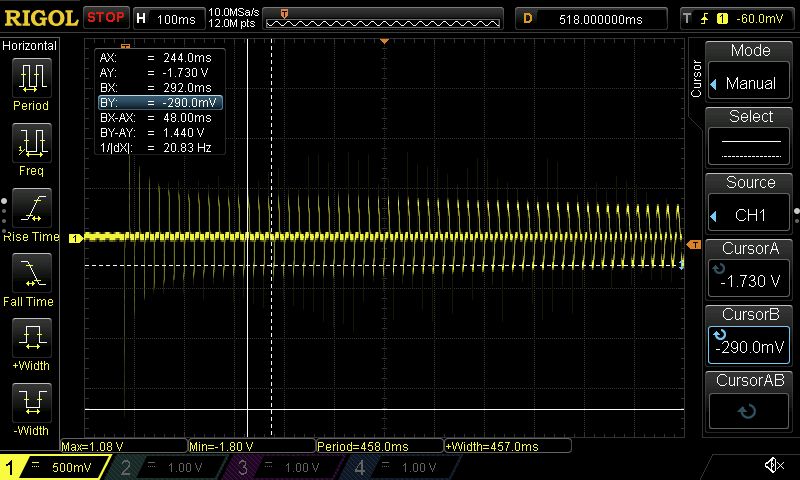The image size is (800, 480).
Task: Select the Freq measurement icon
Action: click(x=32, y=143)
